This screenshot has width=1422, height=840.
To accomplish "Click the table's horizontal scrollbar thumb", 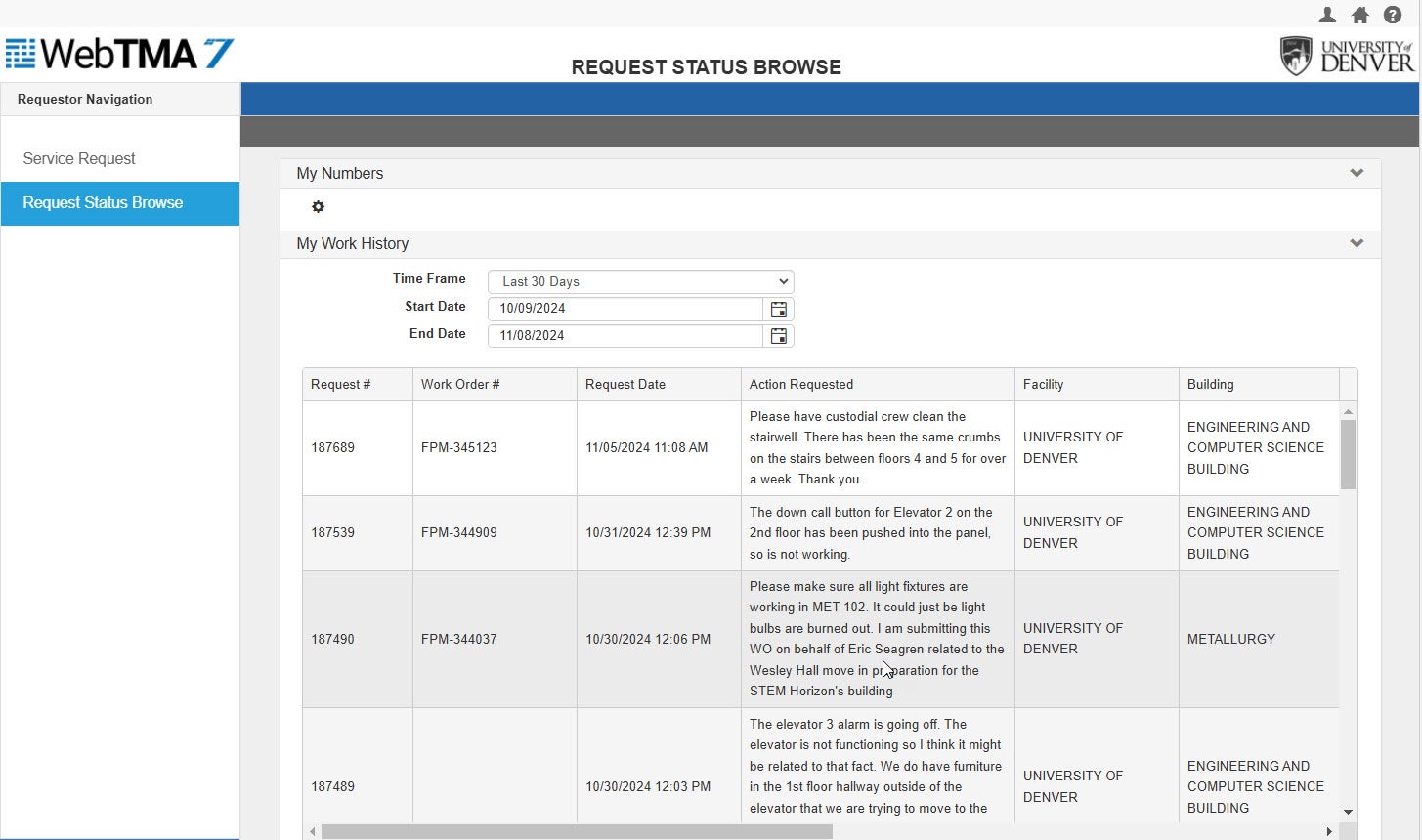I will 577,831.
